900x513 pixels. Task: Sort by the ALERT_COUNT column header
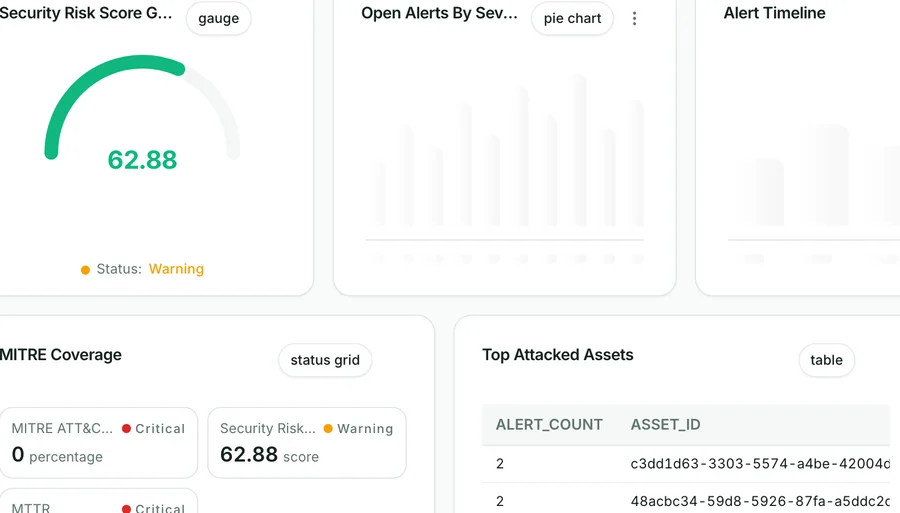point(549,425)
